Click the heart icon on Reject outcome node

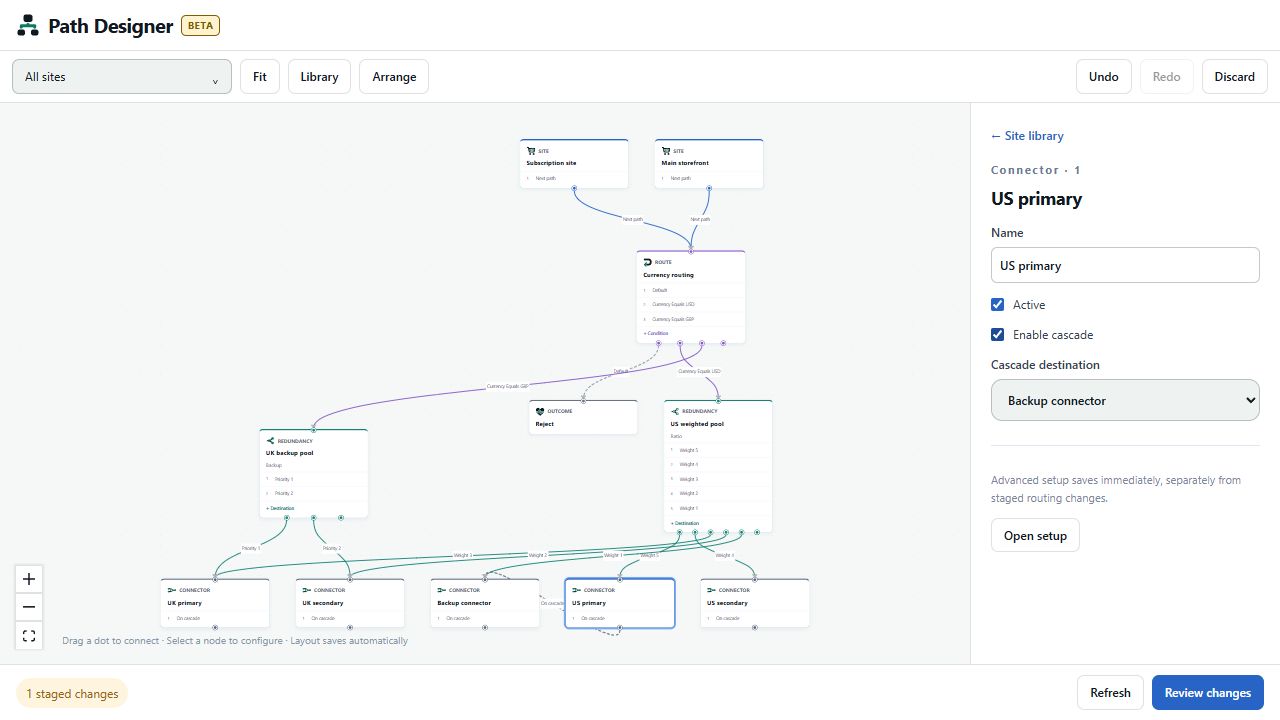pyautogui.click(x=540, y=411)
